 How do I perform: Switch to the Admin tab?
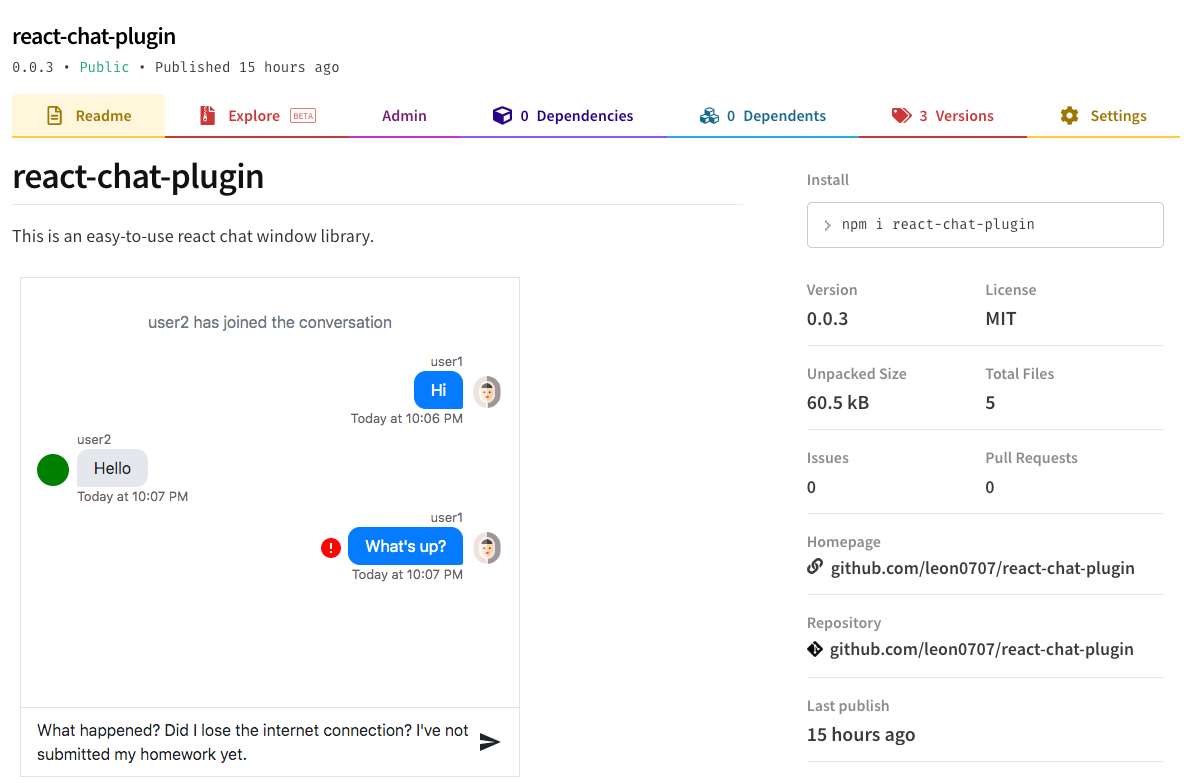tap(404, 115)
